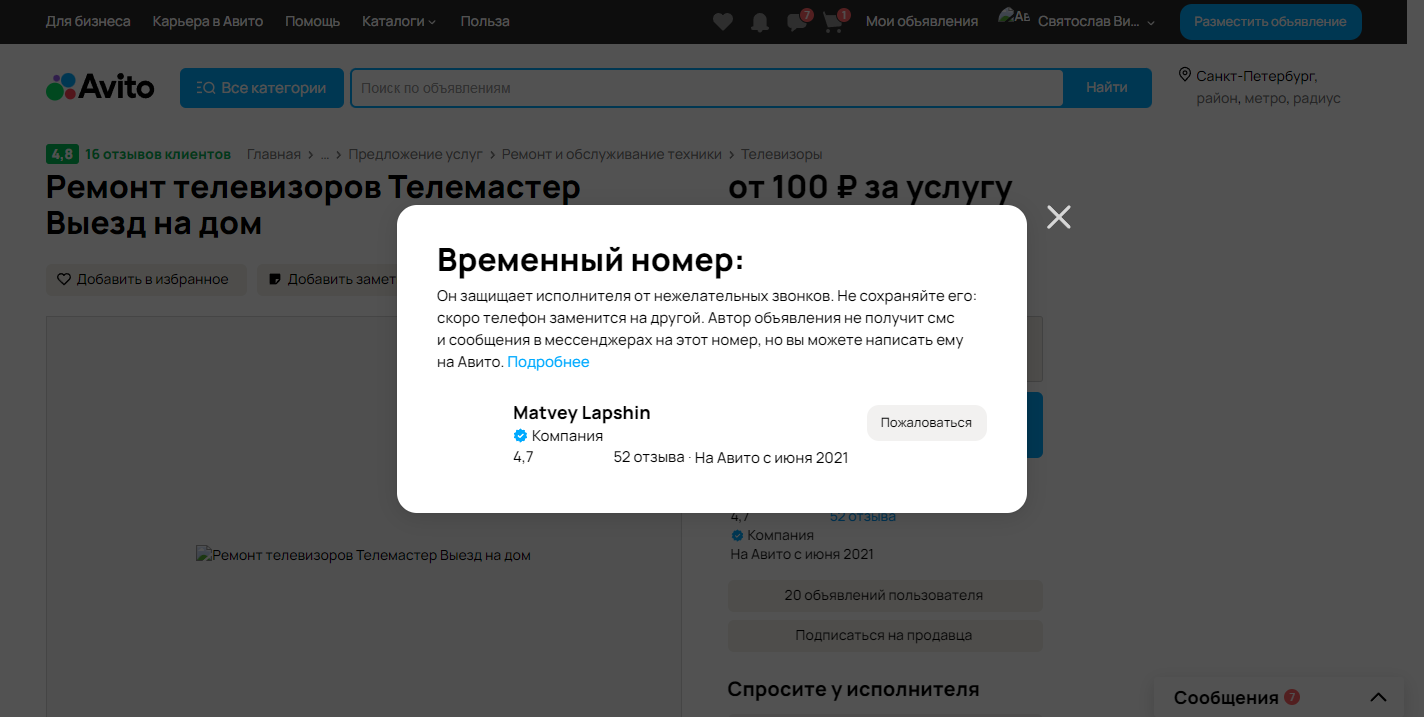This screenshot has height=717, width=1424.
Task: Open Для бизнеса link
Action: (88, 21)
